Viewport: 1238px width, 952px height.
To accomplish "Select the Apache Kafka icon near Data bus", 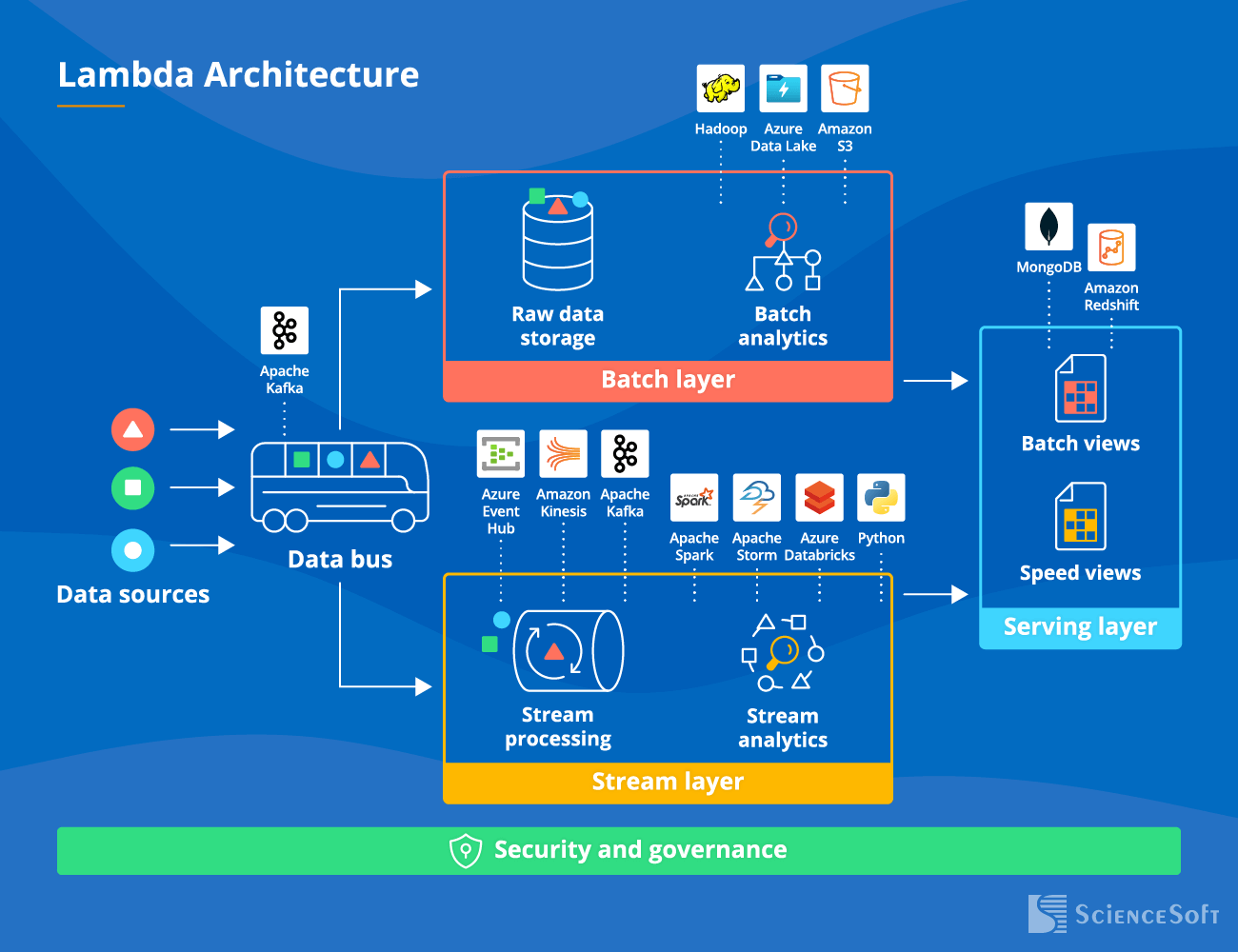I will (x=284, y=328).
